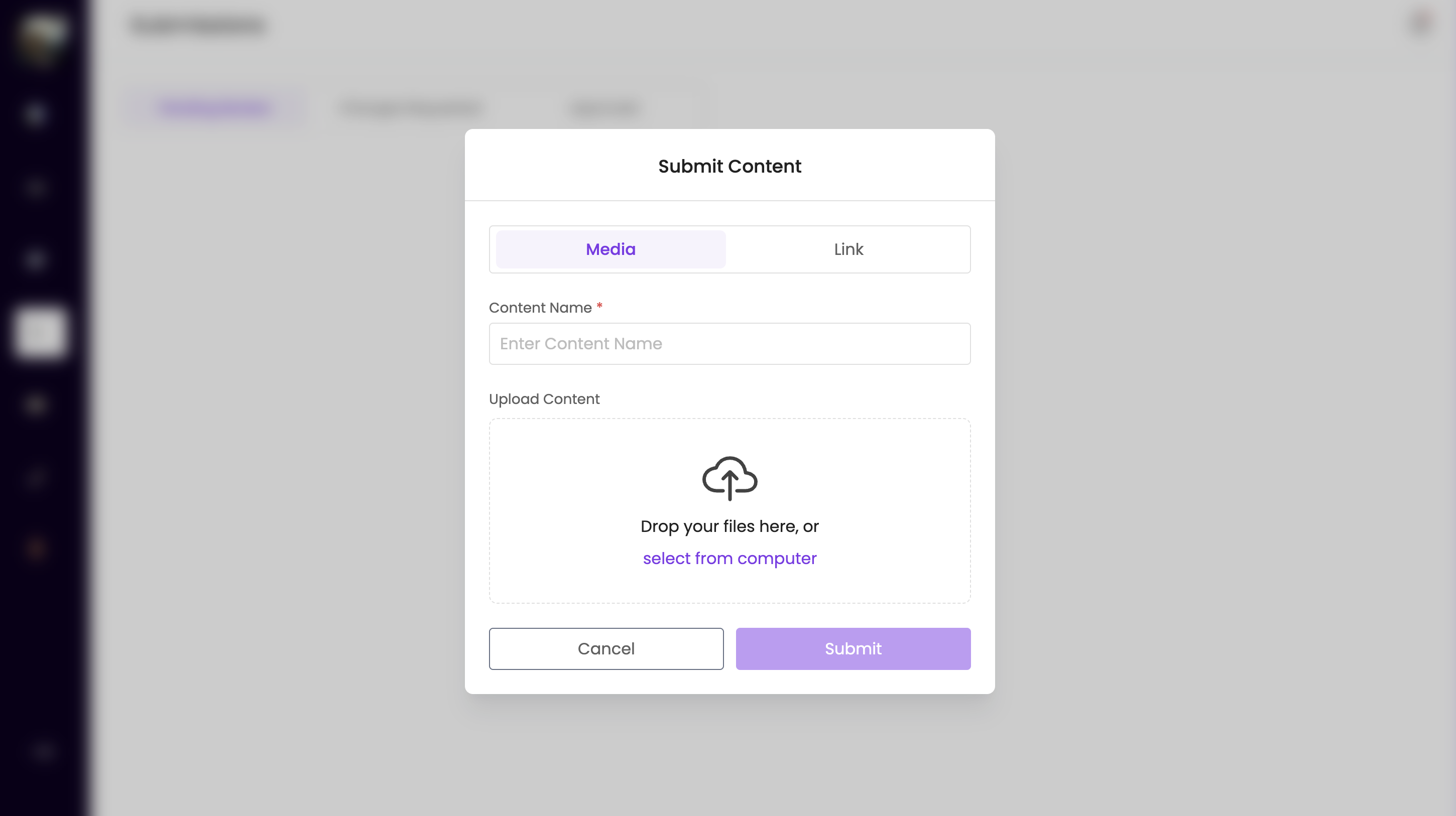Click the sidebar icon just above the orange one
Viewport: 1456px width, 816px height.
[x=35, y=478]
